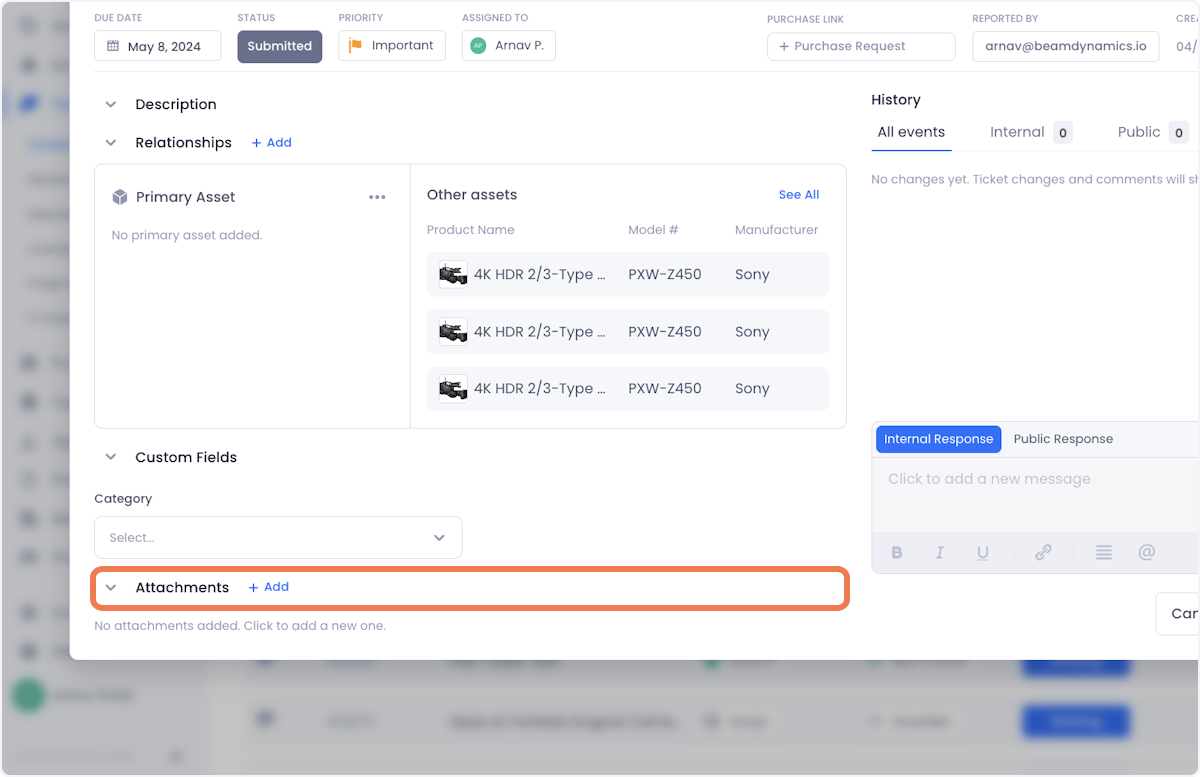Open text alignment options in editor

(1104, 552)
